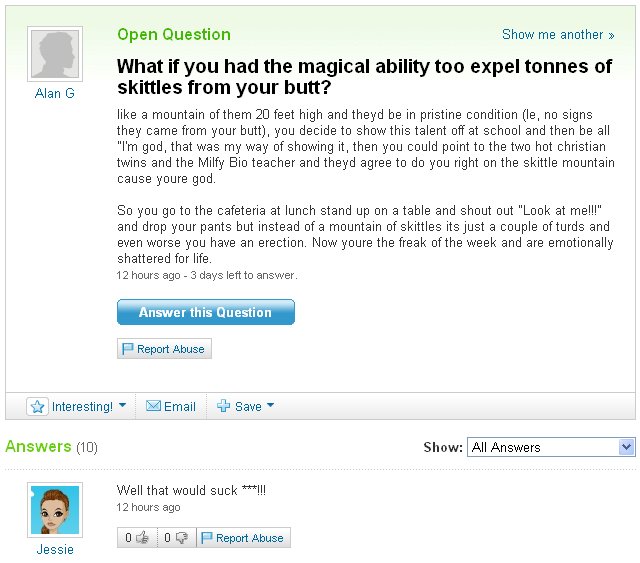Open Alan G's silhouette avatar
The image size is (640, 563).
(x=55, y=54)
